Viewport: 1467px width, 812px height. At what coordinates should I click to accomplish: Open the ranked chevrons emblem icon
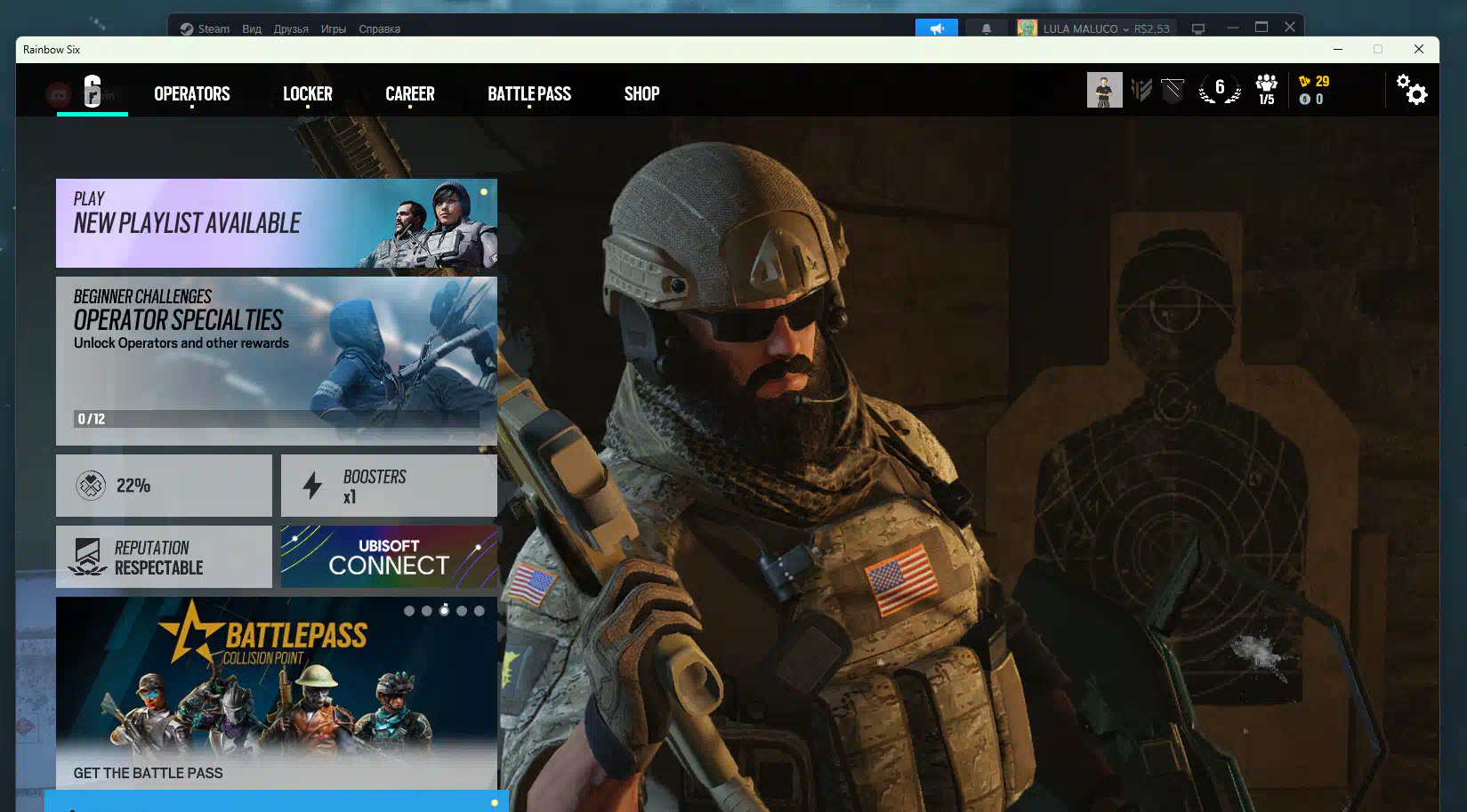point(1141,90)
